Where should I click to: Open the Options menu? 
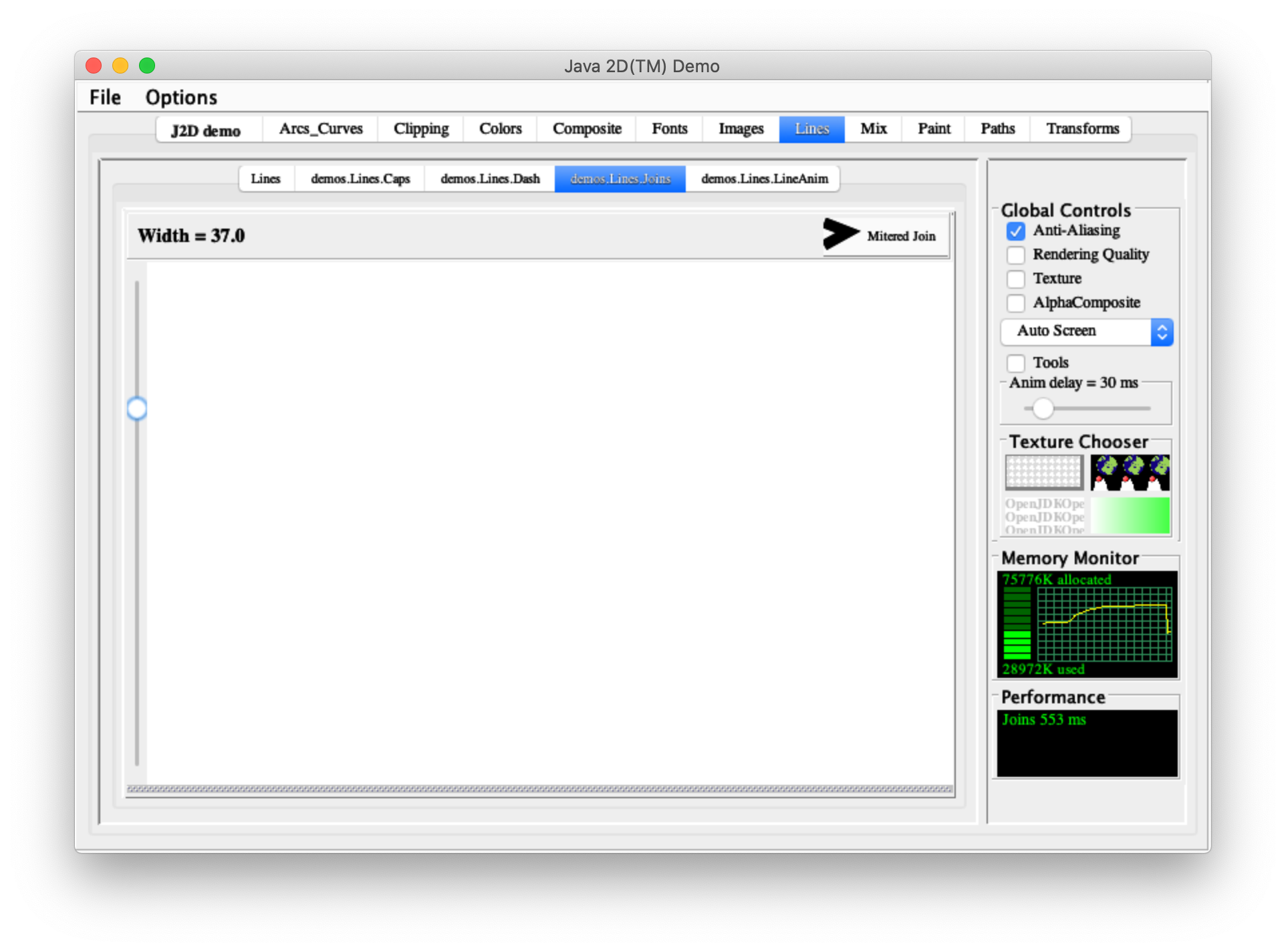(181, 98)
